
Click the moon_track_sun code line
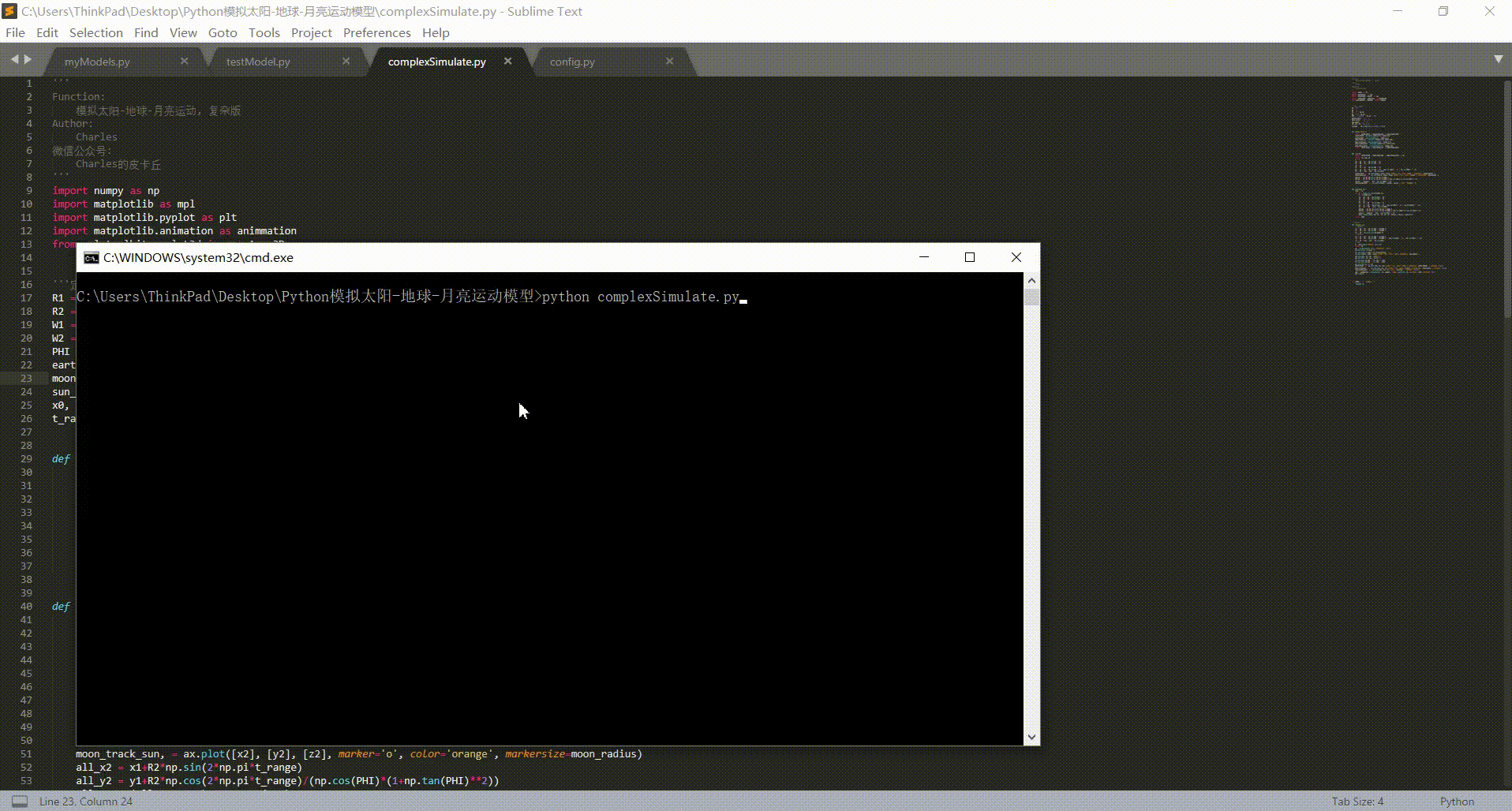pyautogui.click(x=359, y=753)
